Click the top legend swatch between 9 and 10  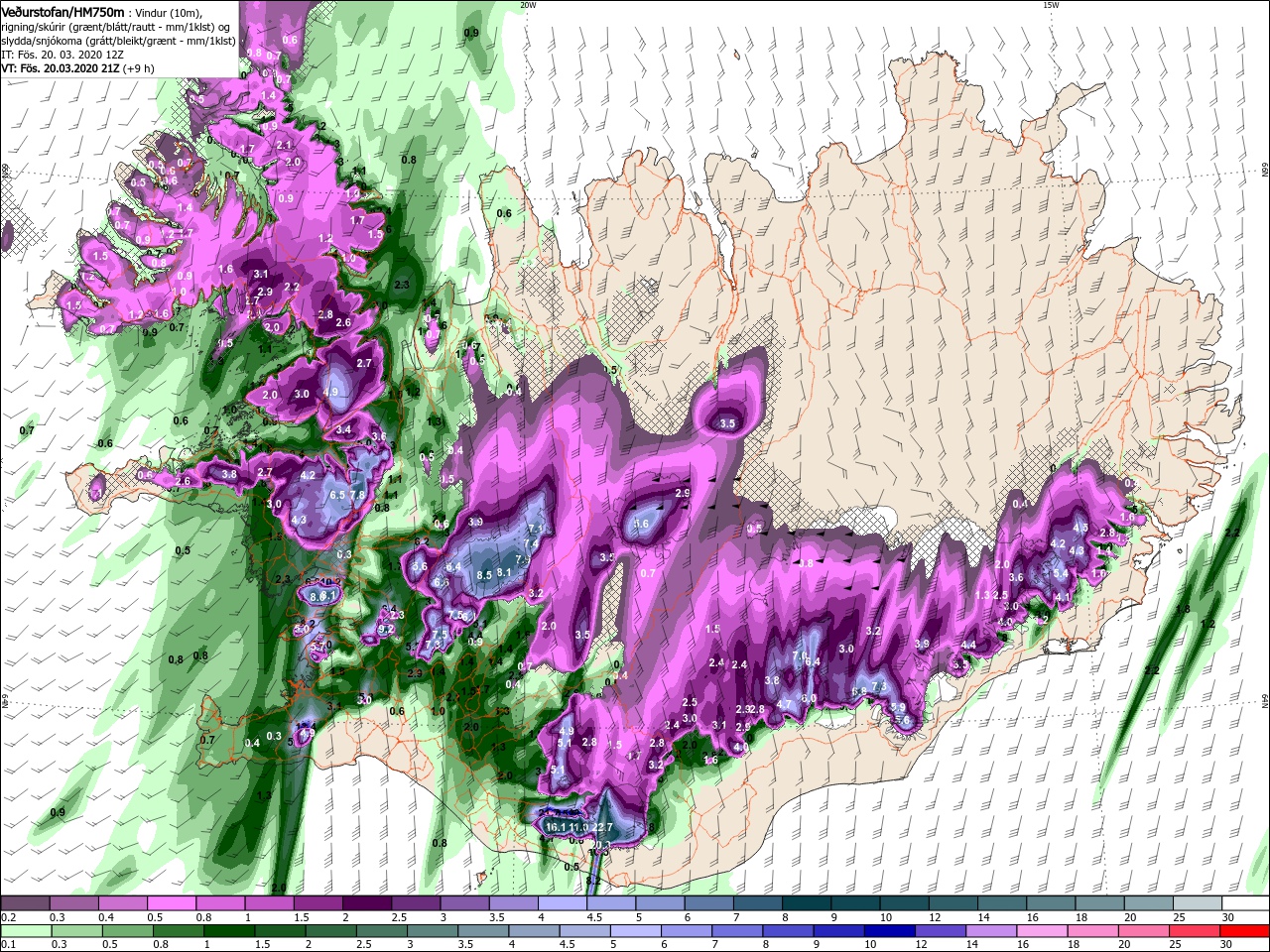tap(854, 903)
